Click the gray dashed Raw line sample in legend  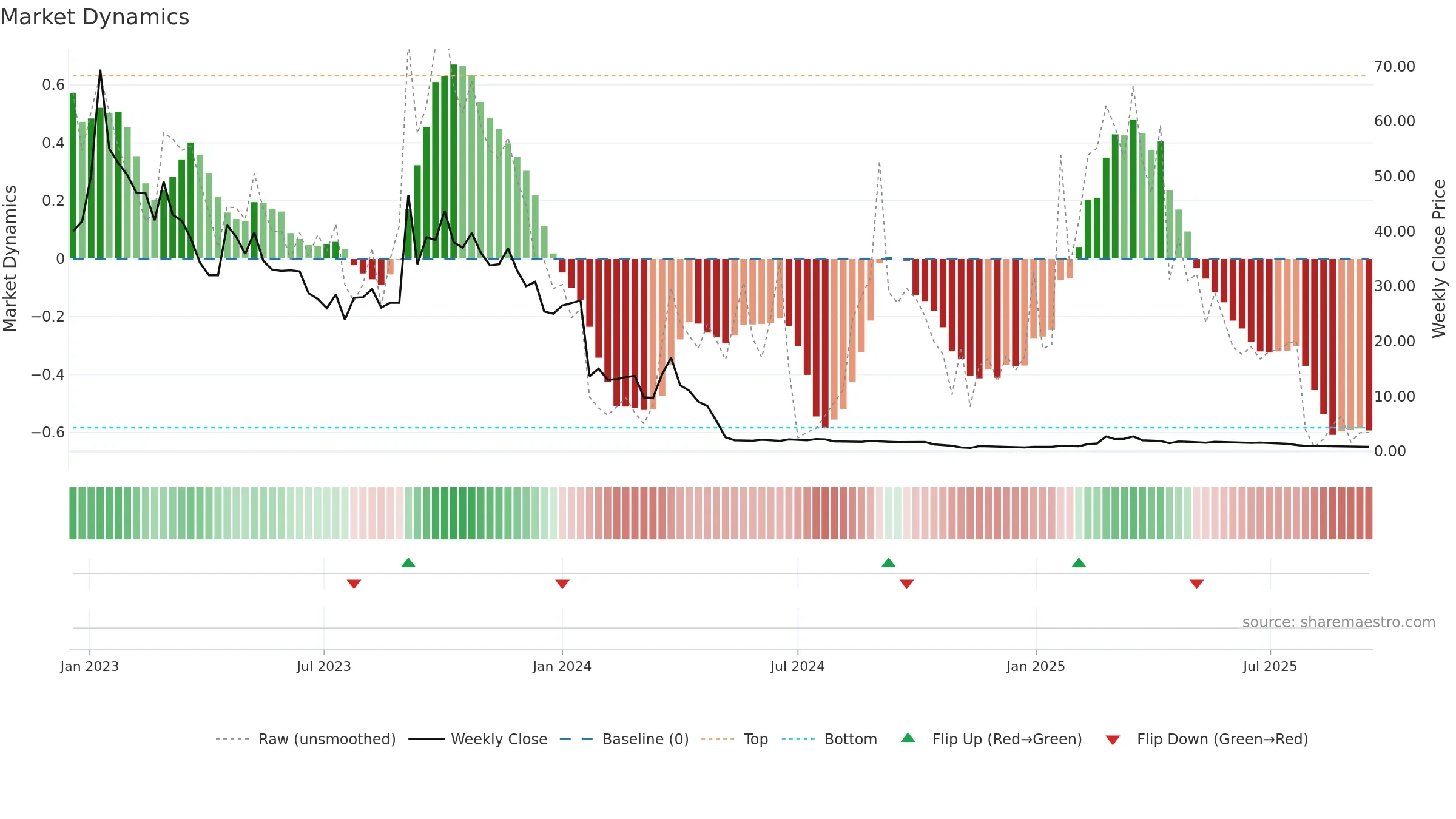click(232, 739)
